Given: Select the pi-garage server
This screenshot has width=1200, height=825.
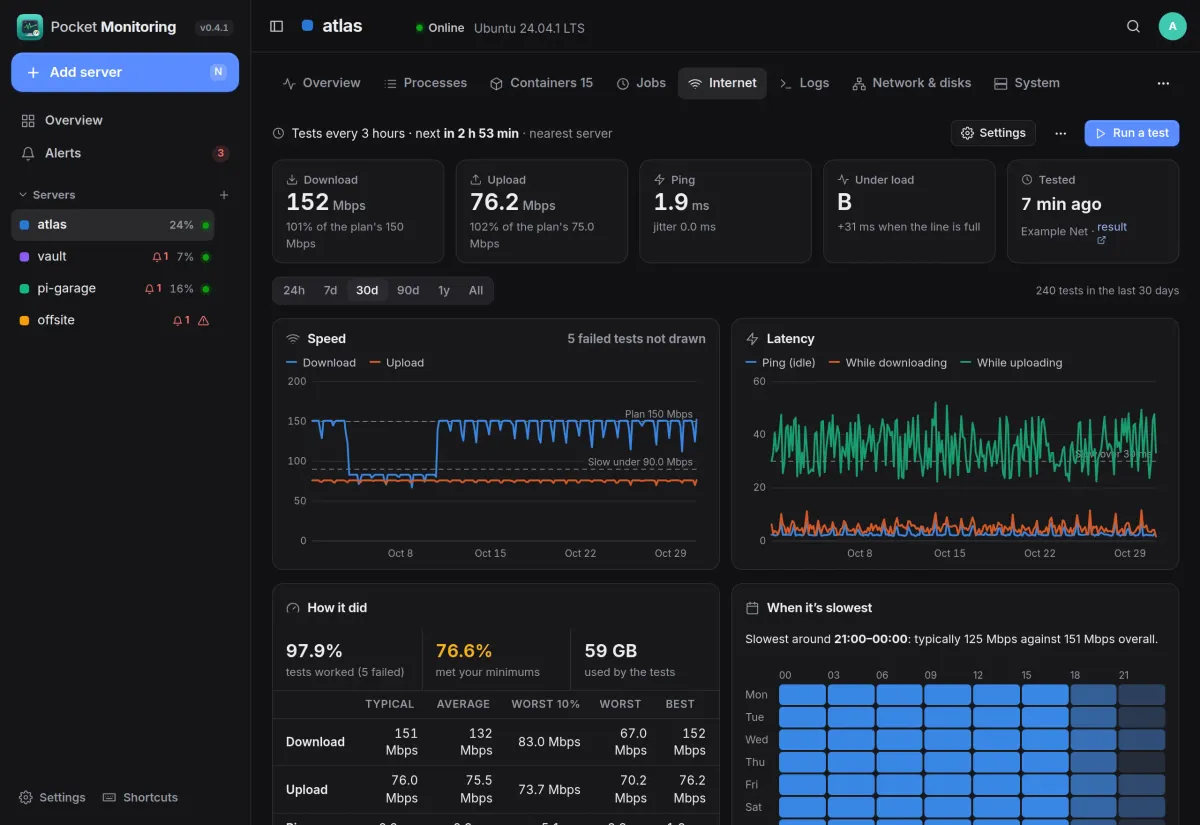Looking at the screenshot, I should point(113,289).
